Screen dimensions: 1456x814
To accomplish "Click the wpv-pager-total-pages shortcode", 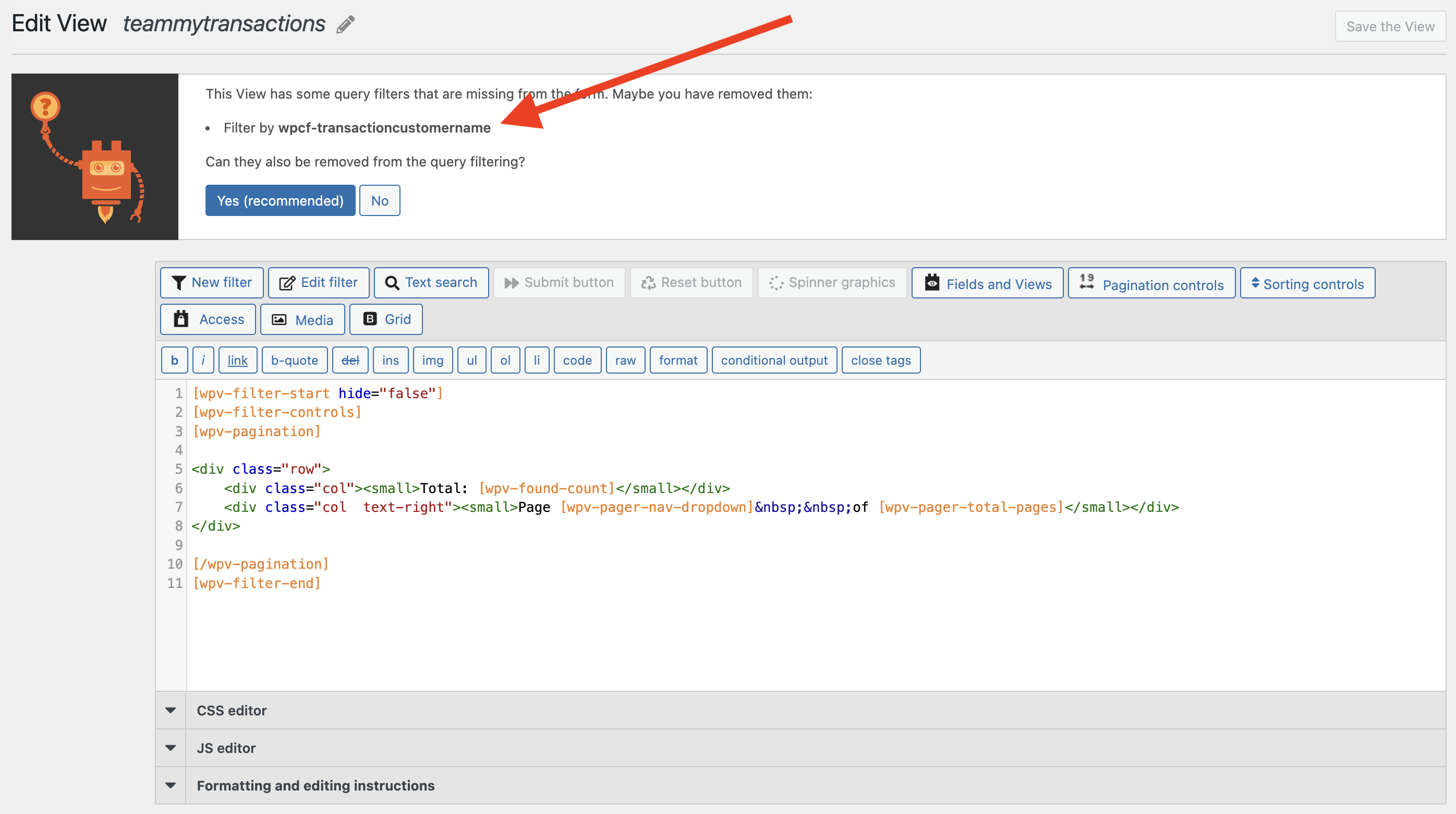I will click(971, 507).
